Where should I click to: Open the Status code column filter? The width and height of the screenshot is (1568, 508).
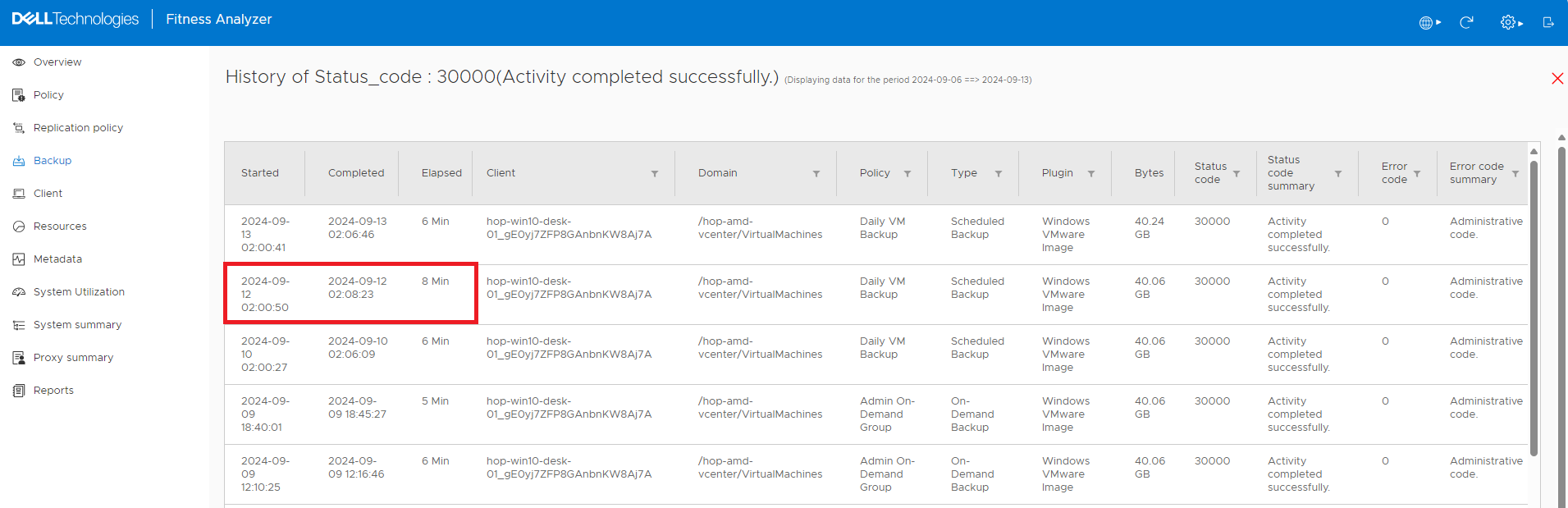click(1237, 174)
